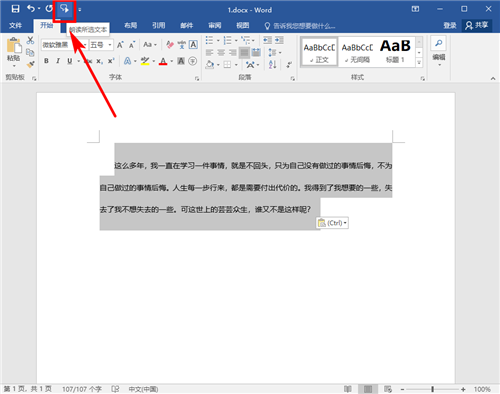
Task: Apply red font color button
Action: pos(163,61)
